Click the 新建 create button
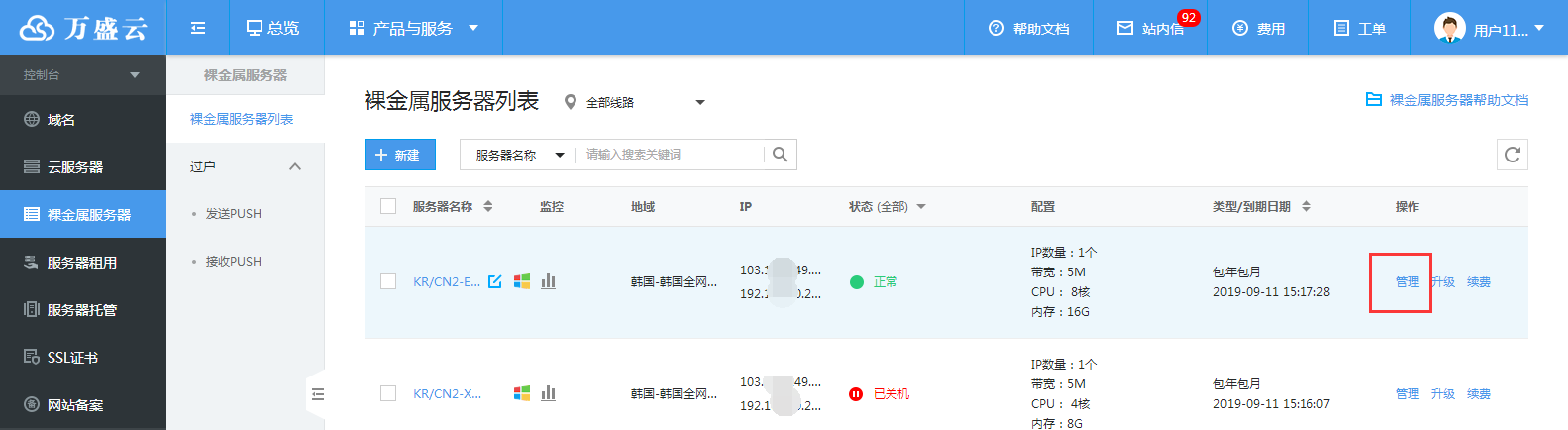This screenshot has width=1568, height=430. coord(399,155)
